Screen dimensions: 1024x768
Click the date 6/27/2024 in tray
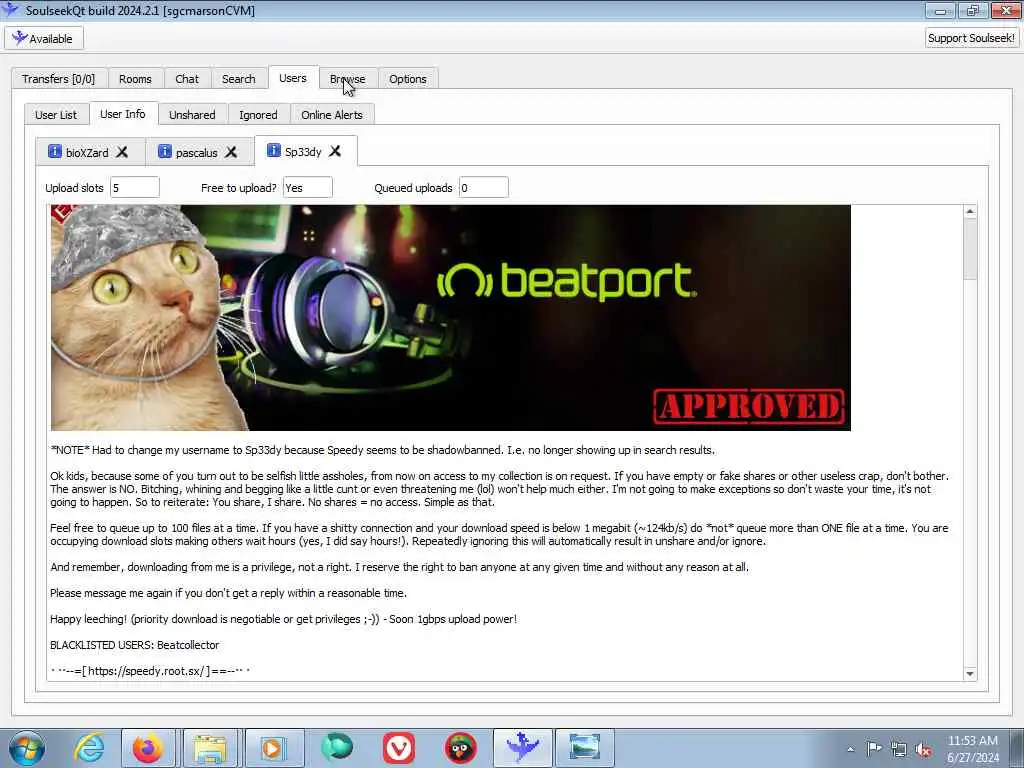coord(972,758)
